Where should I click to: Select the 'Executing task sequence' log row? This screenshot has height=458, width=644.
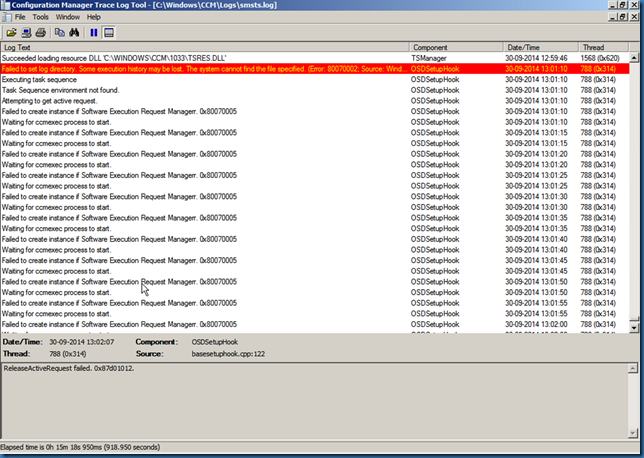coord(315,79)
